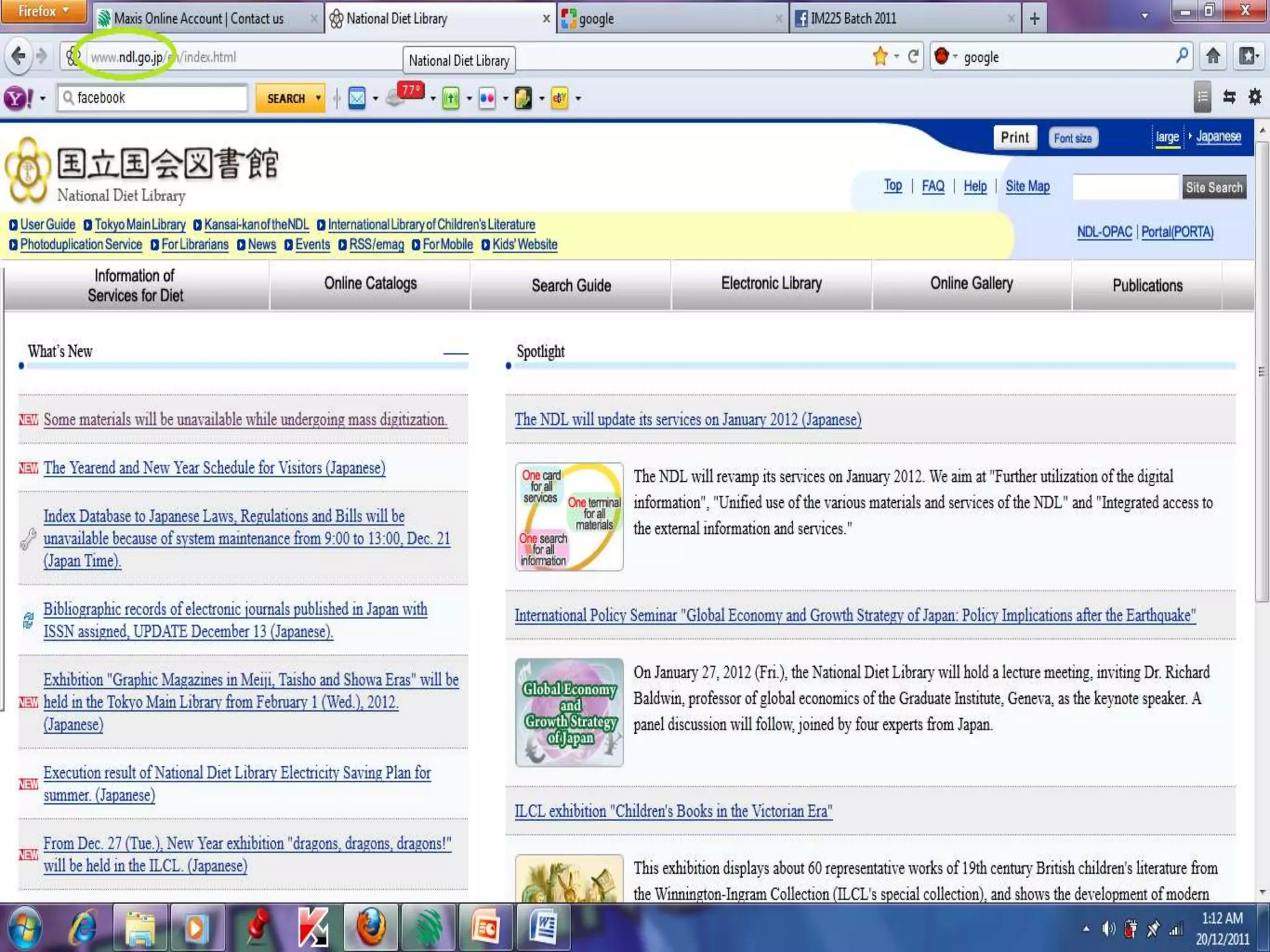Click the bookmark star icon
Viewport: 1270px width, 952px height.
pos(879,56)
